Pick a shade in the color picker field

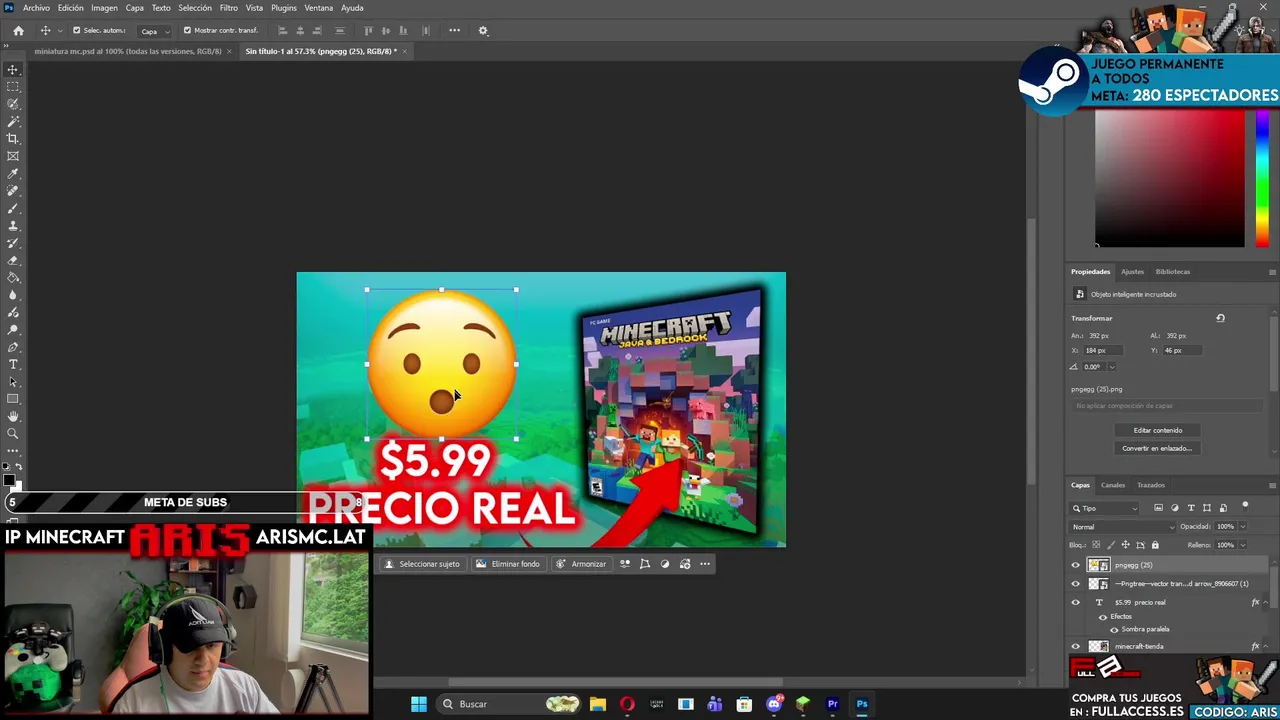[x=1170, y=179]
